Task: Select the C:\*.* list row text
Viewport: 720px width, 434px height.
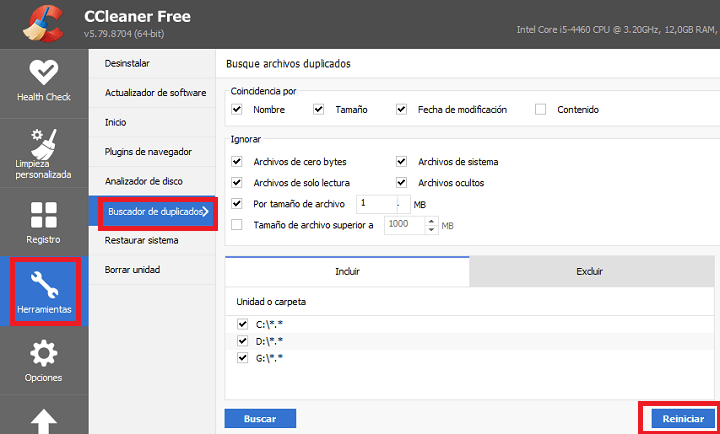Action: (269, 325)
